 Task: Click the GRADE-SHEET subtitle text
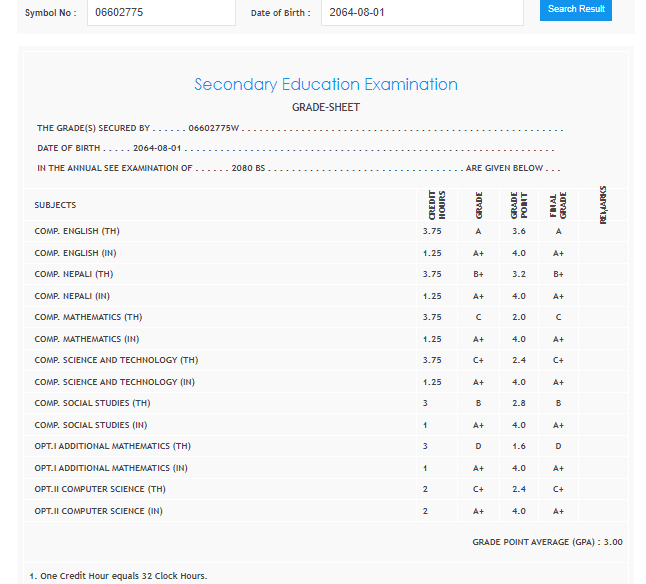tap(326, 107)
